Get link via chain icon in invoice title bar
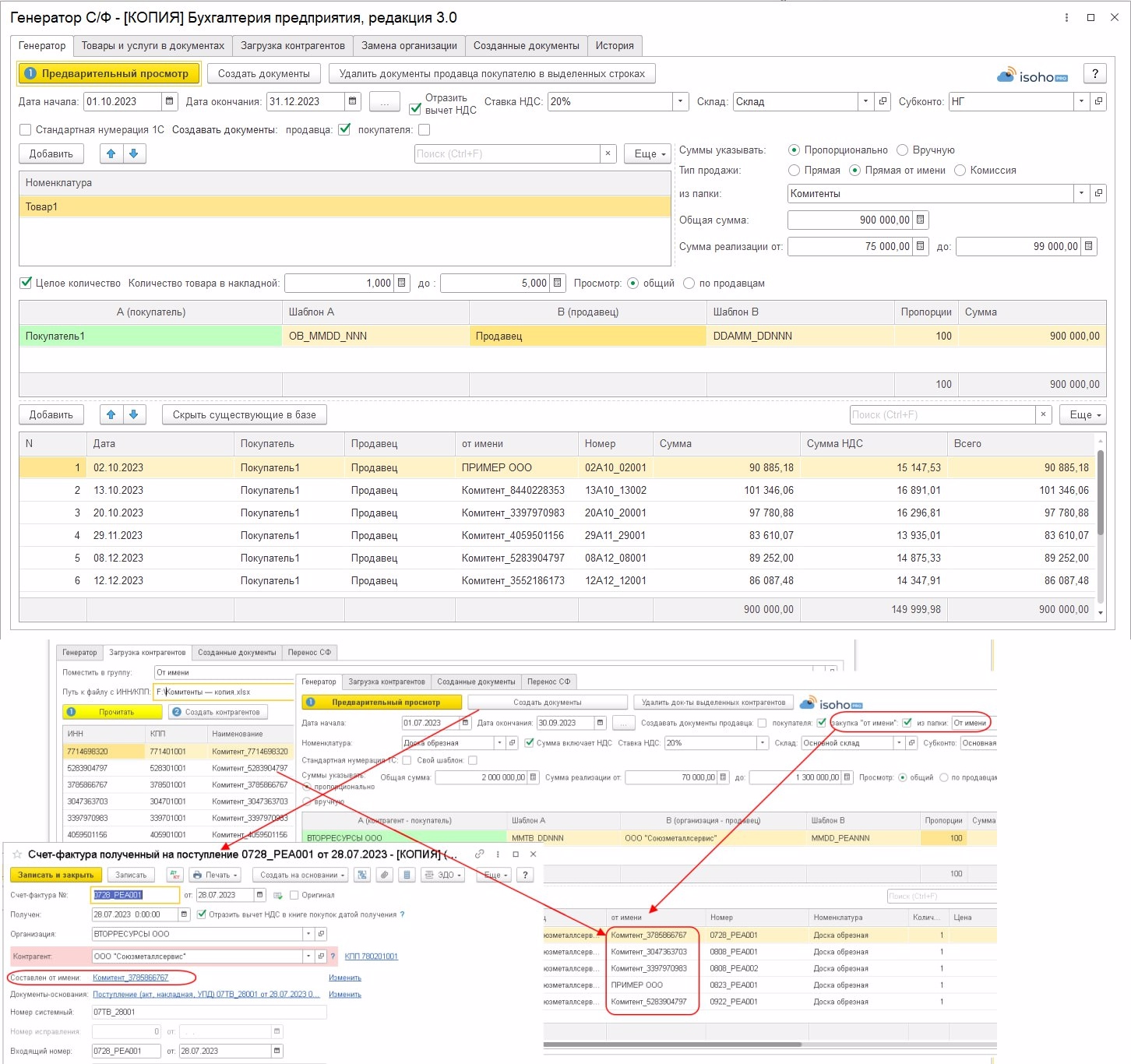 pos(480,854)
